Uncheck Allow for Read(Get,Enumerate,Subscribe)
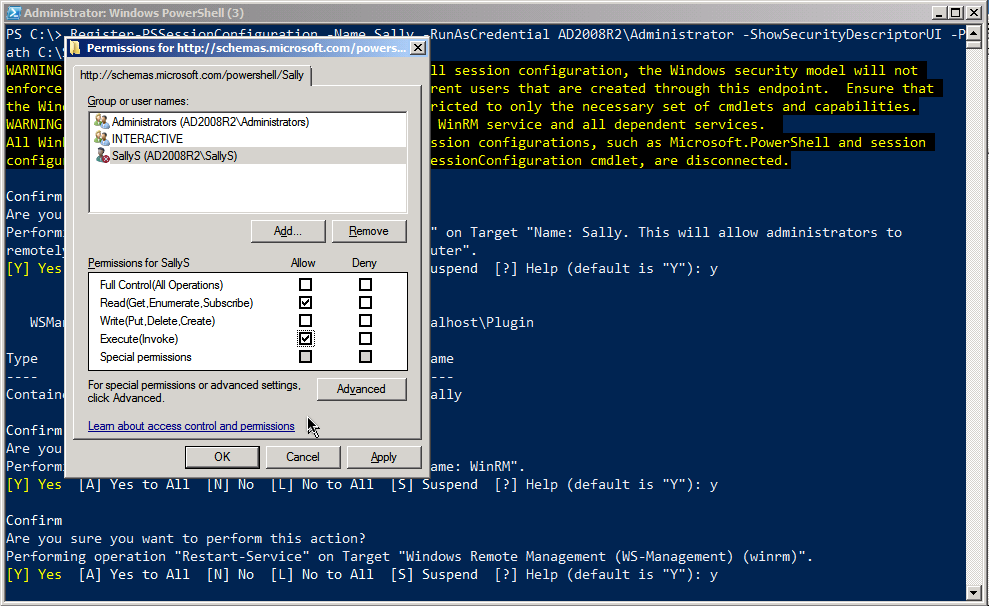The width and height of the screenshot is (989, 606). 305,303
